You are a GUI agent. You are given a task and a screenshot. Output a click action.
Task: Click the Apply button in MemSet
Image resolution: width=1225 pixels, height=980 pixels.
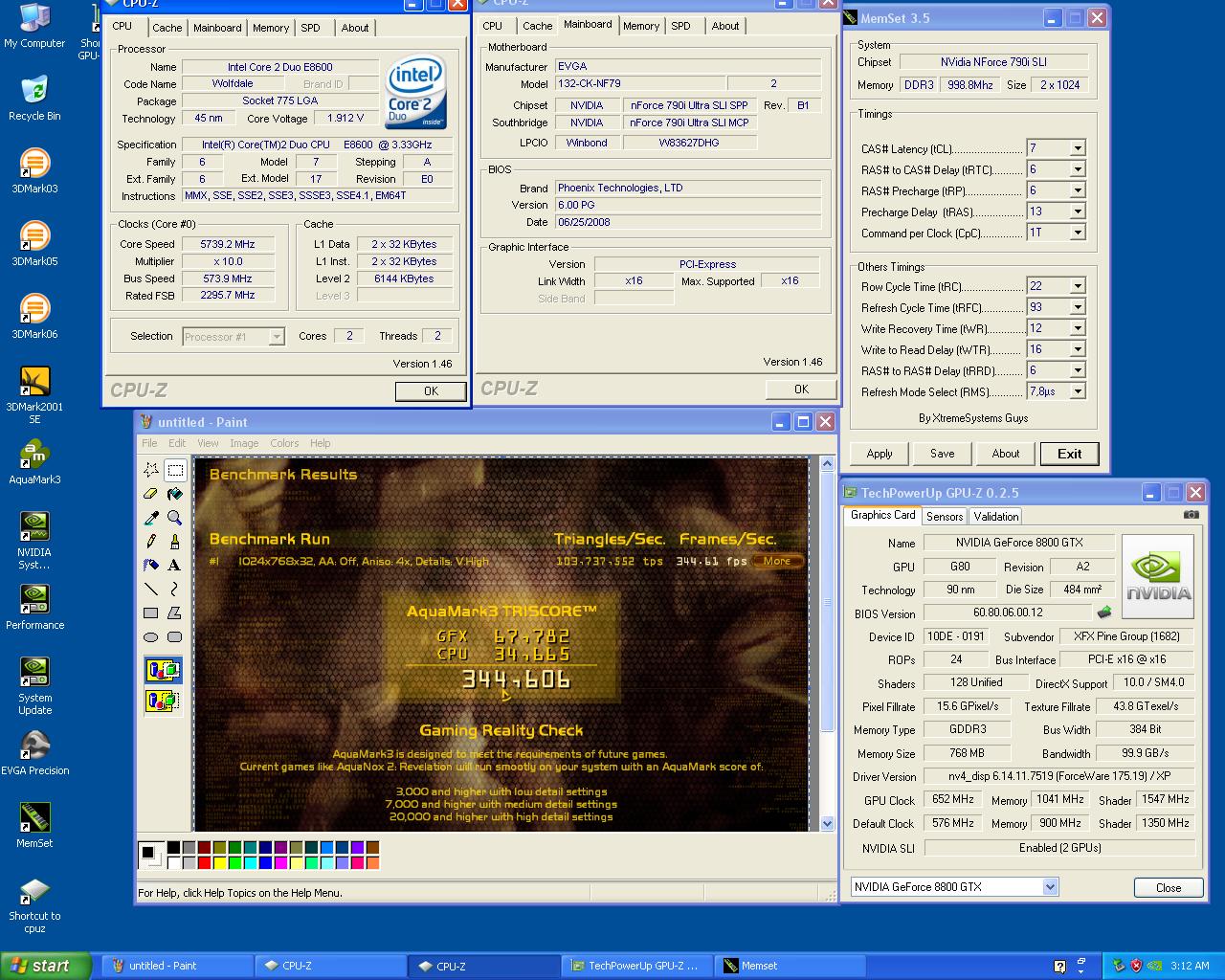click(x=880, y=454)
